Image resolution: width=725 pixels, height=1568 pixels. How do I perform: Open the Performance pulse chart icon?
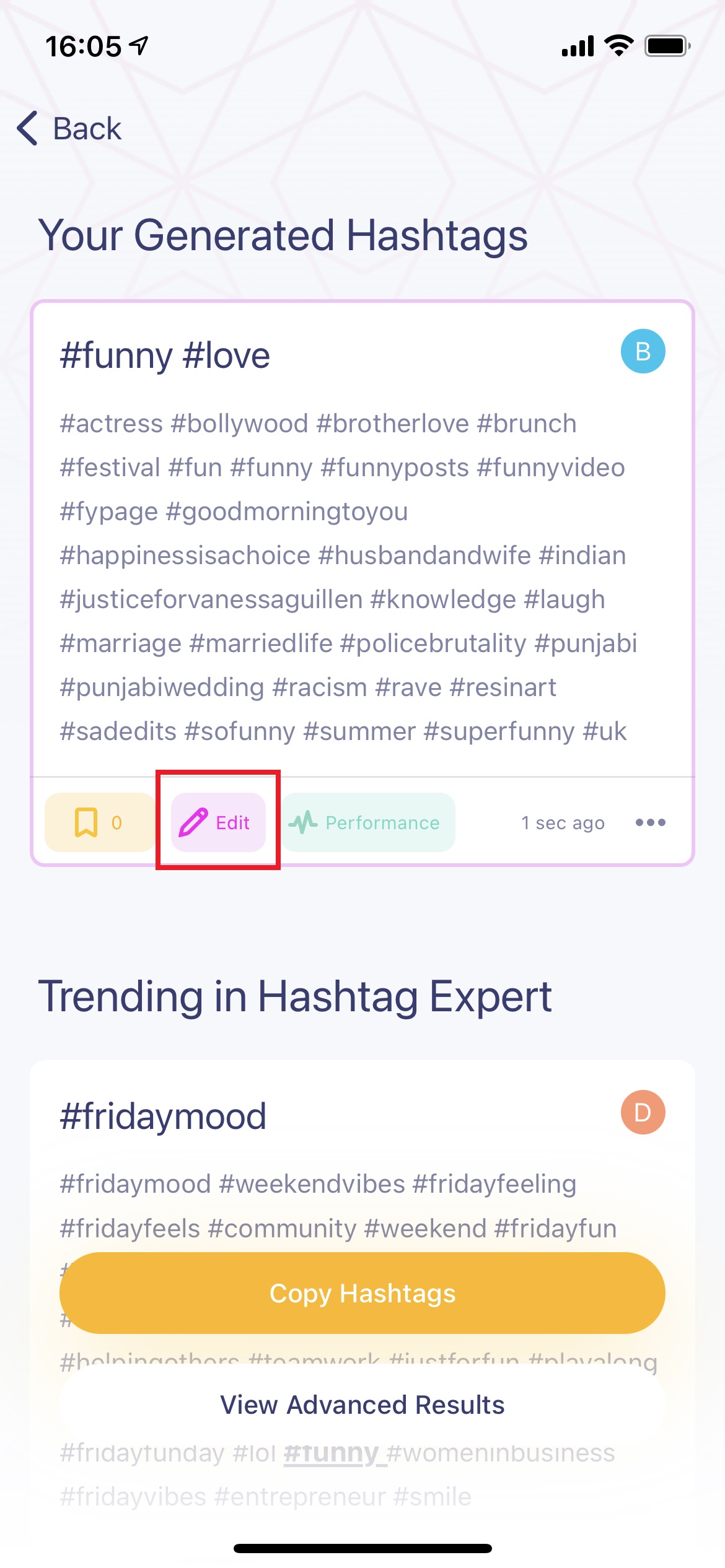[x=303, y=822]
